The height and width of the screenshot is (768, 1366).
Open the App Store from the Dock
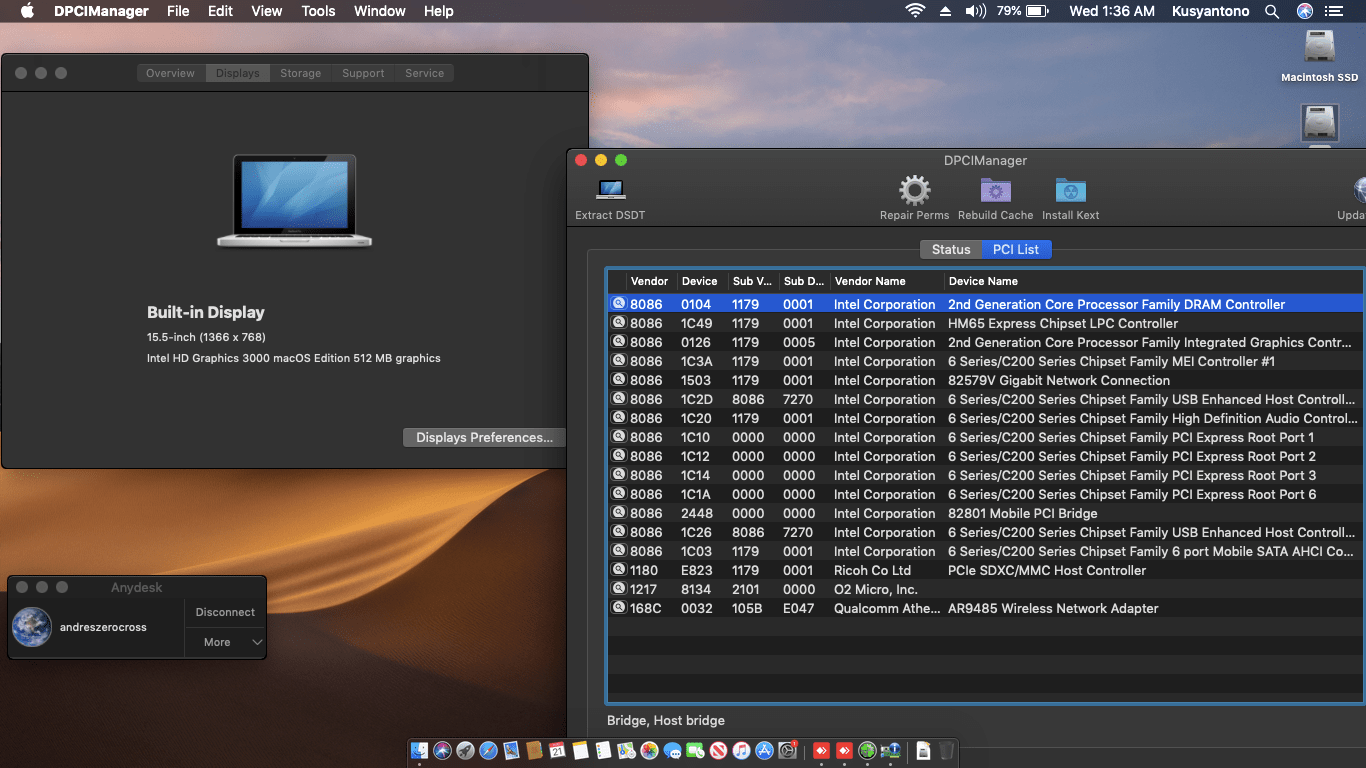(x=764, y=750)
